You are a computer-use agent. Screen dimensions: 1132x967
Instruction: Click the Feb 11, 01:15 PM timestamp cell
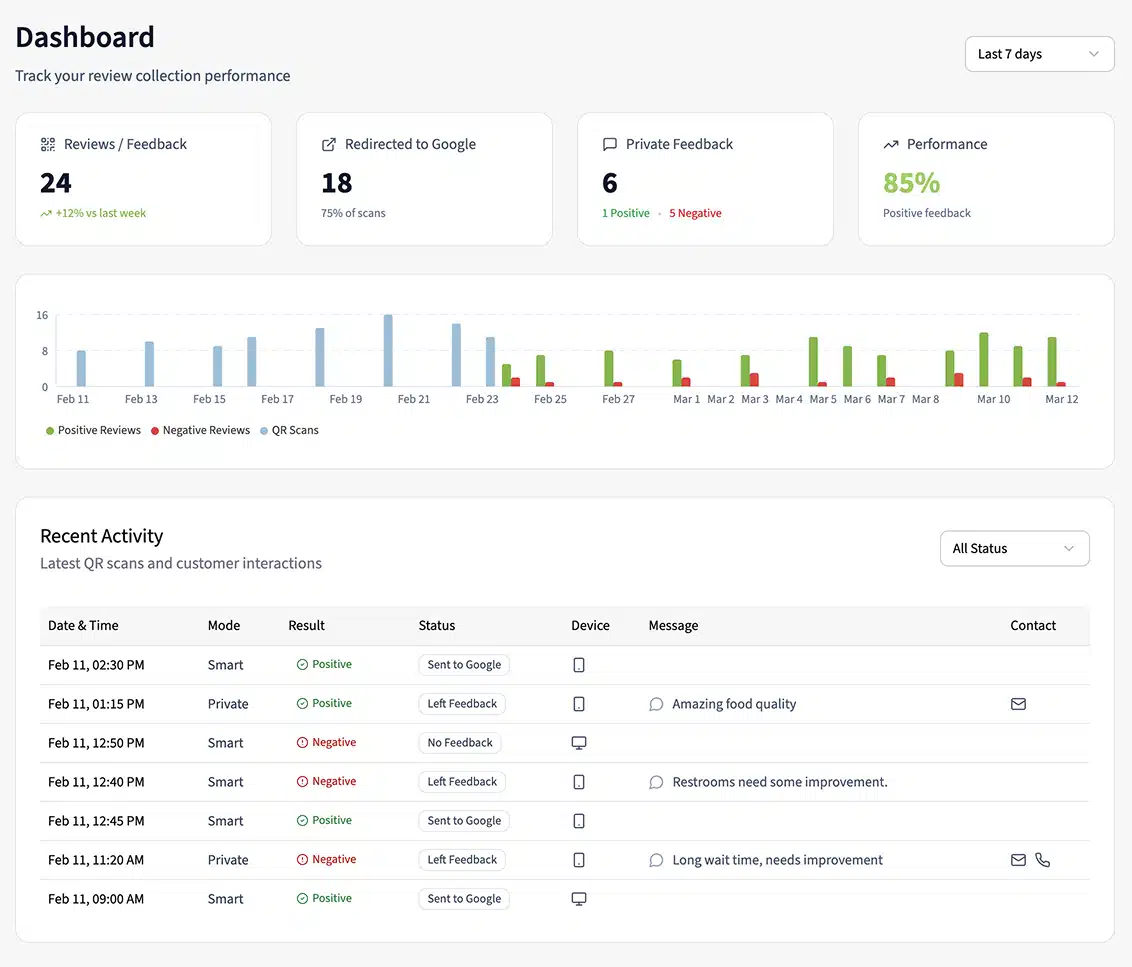tap(96, 704)
